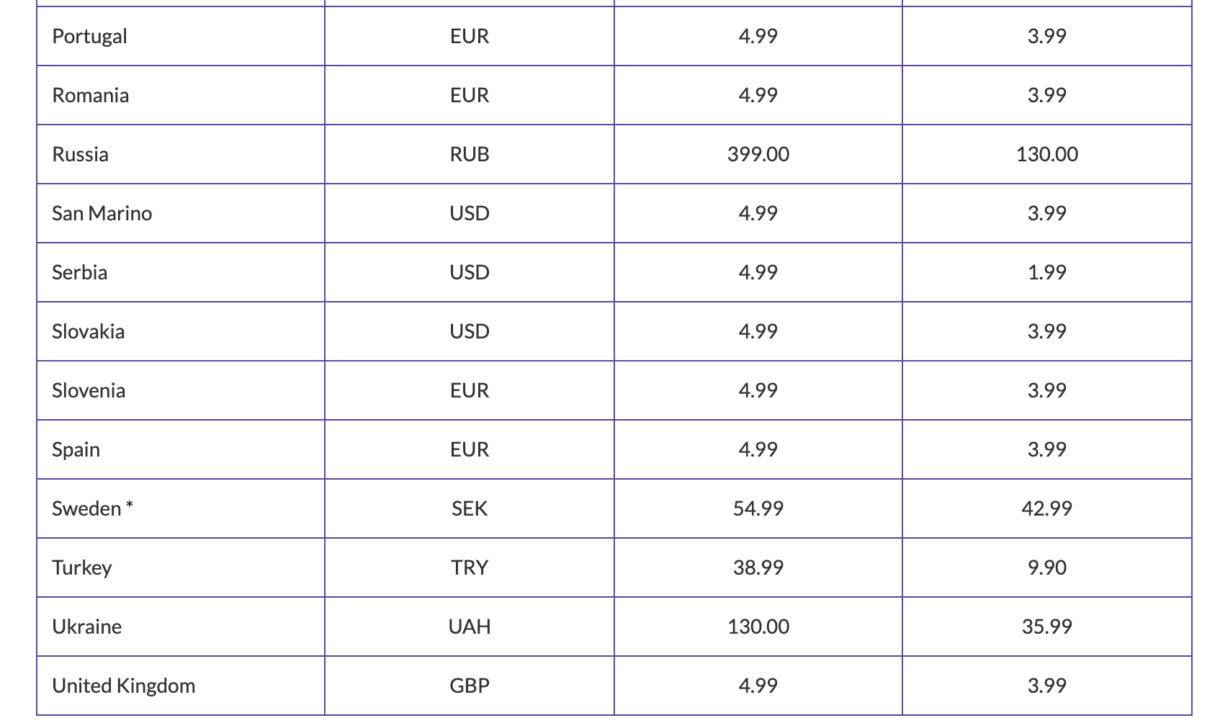Click the 42.99 value in Sweden row
1220x723 pixels.
[x=1047, y=508]
